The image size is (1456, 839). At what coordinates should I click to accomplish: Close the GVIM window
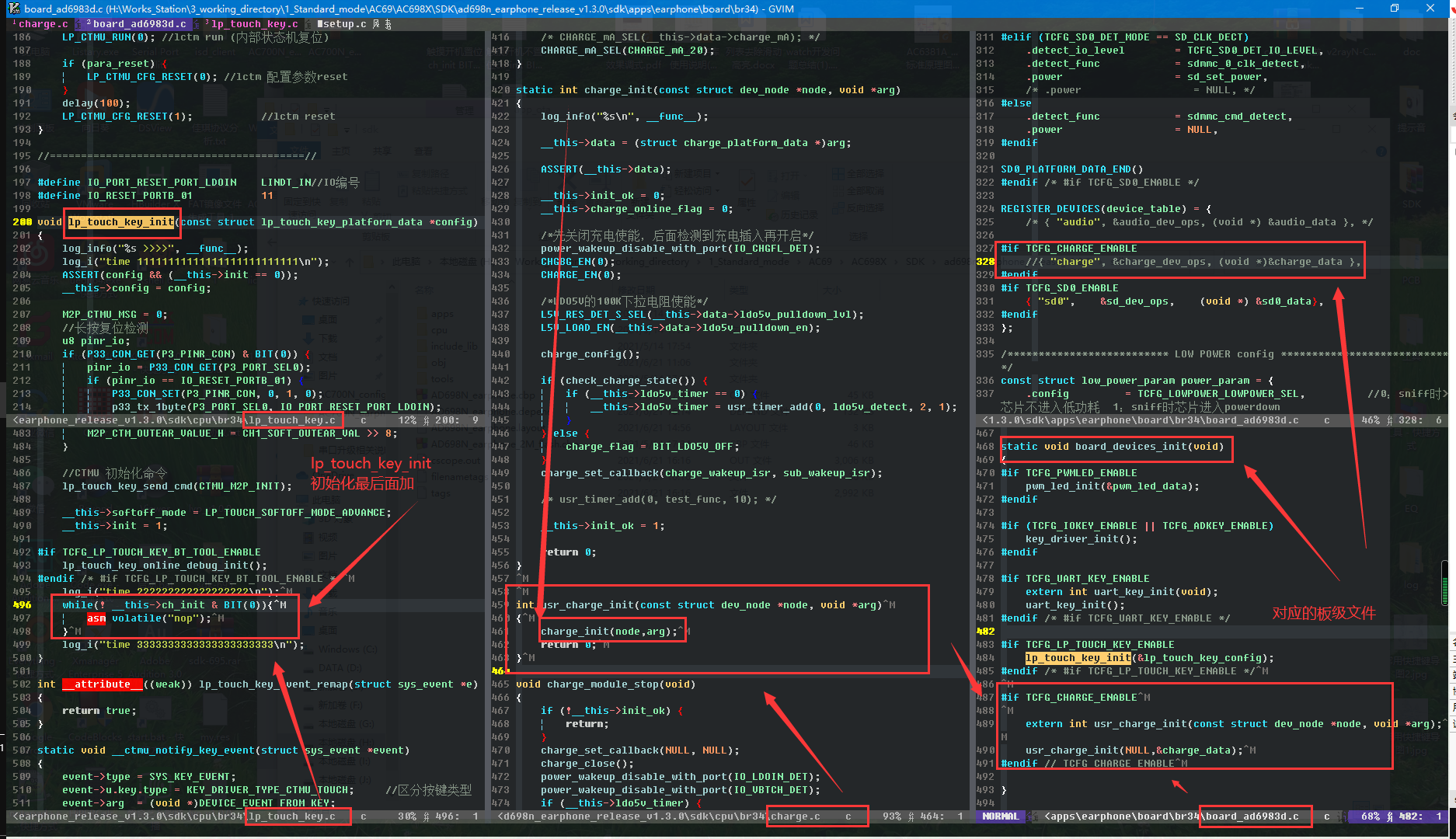coord(1430,9)
